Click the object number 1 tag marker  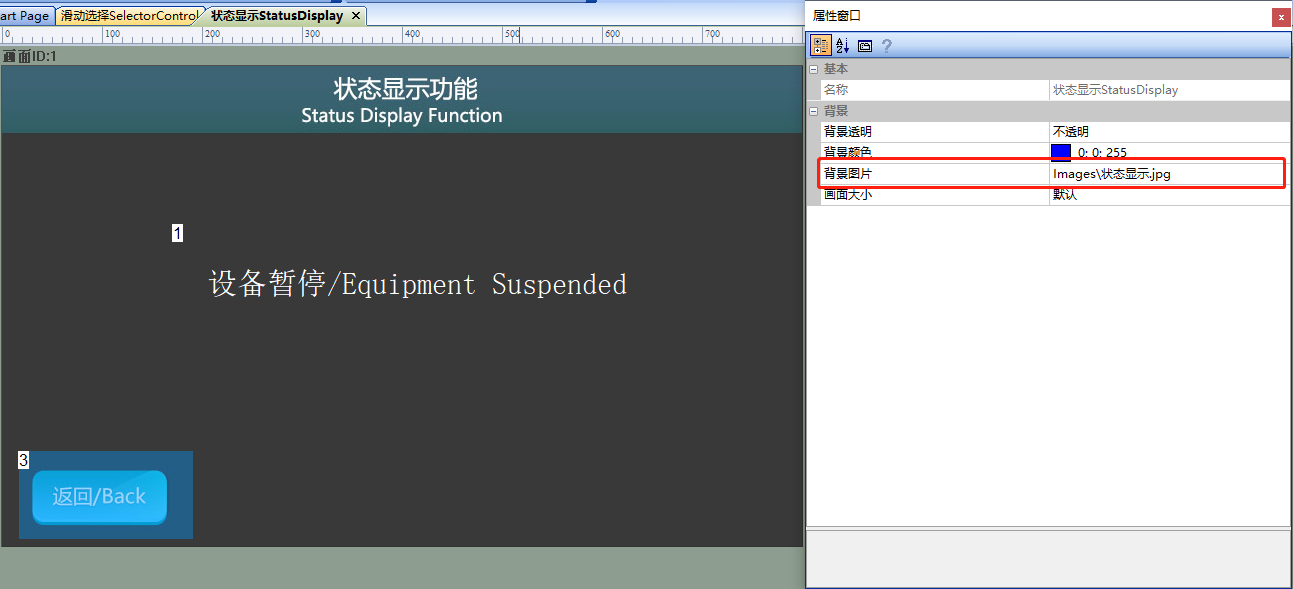tap(177, 233)
